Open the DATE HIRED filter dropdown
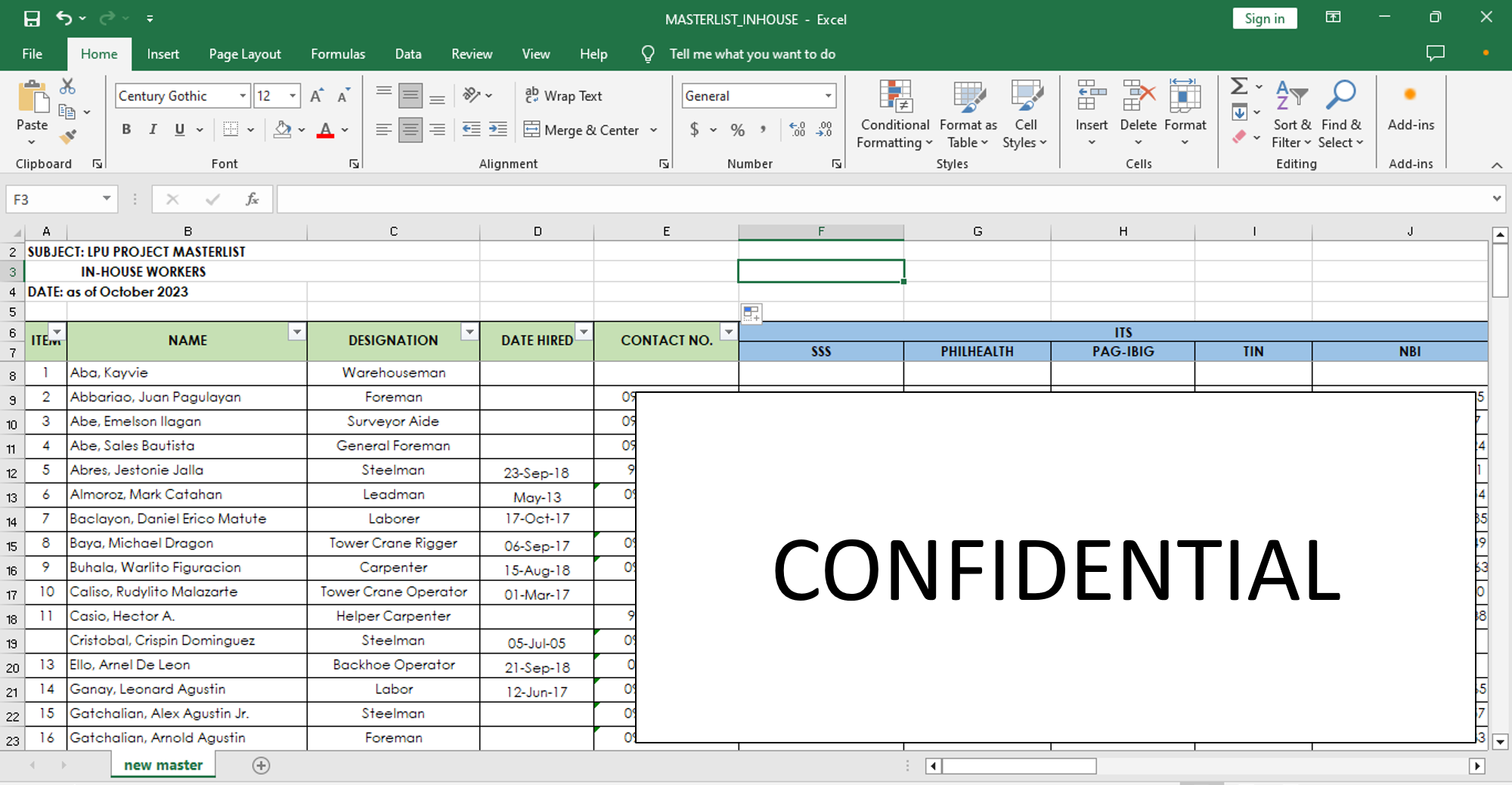The width and height of the screenshot is (1512, 785). [584, 332]
